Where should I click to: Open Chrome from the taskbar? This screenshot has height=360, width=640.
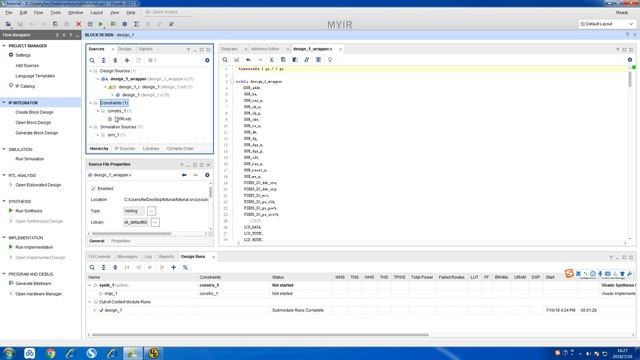(51, 353)
